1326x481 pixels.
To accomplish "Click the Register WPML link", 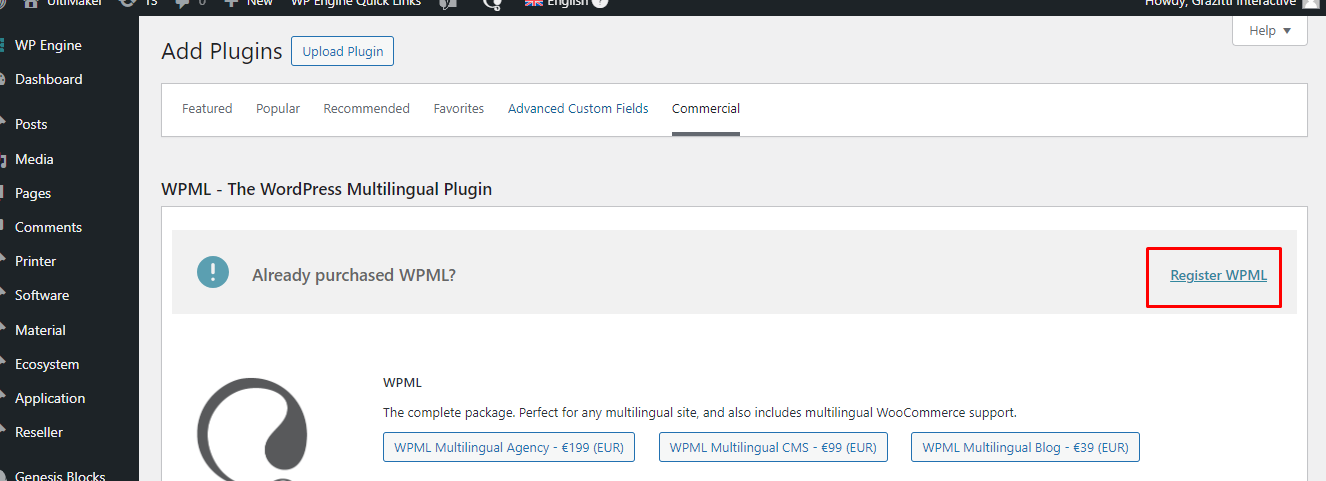I will 1218,275.
